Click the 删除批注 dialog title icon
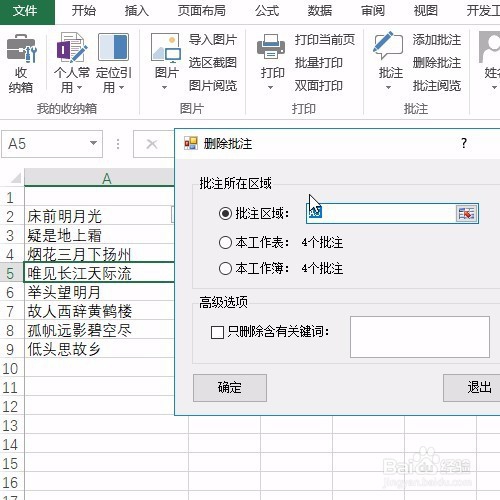The width and height of the screenshot is (500, 500). (x=191, y=143)
